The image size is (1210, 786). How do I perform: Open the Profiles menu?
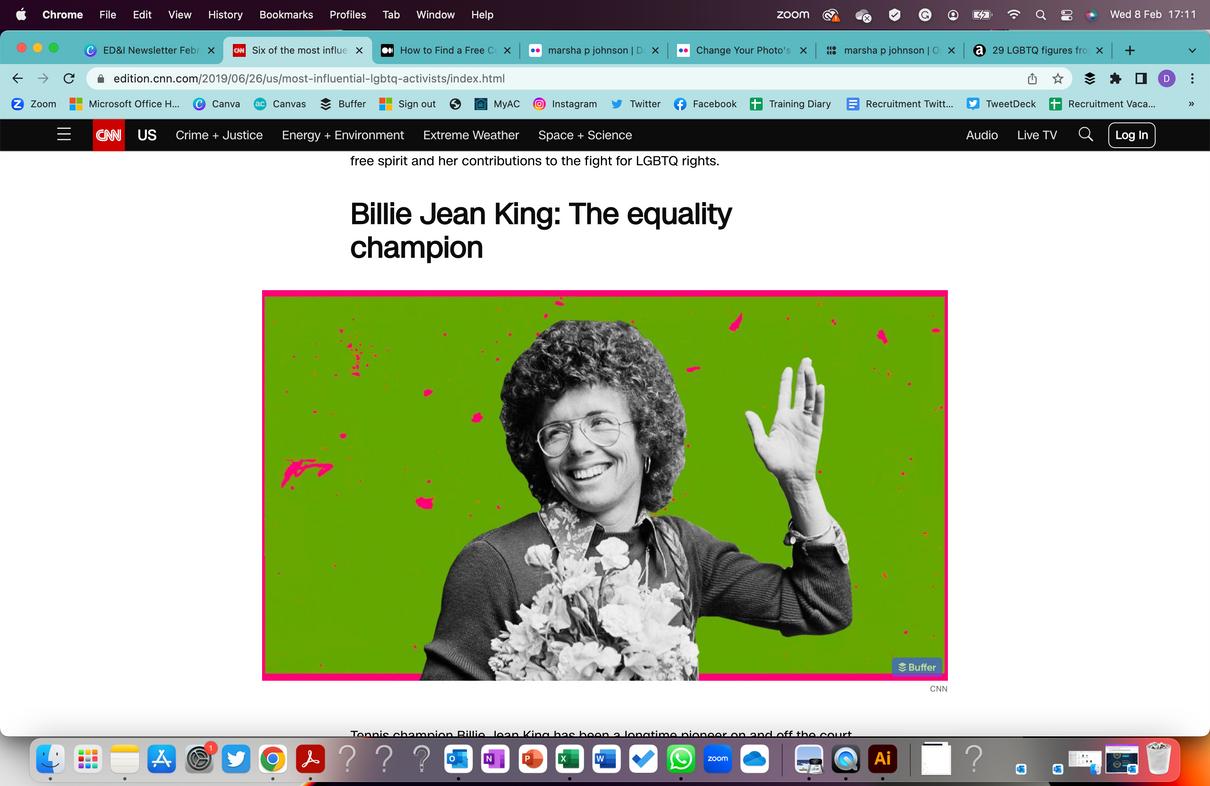coord(348,15)
